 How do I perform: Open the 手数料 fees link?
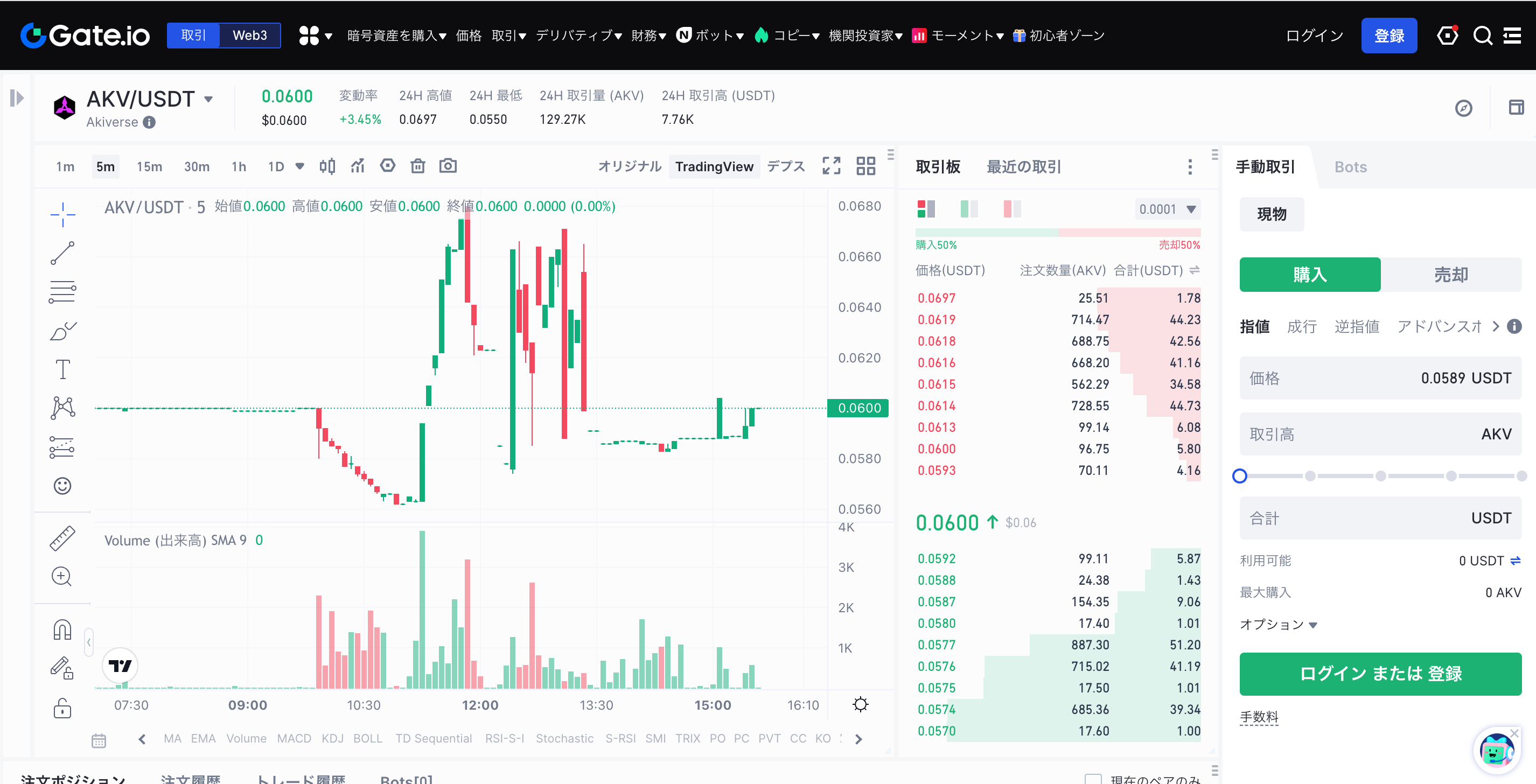click(1259, 716)
